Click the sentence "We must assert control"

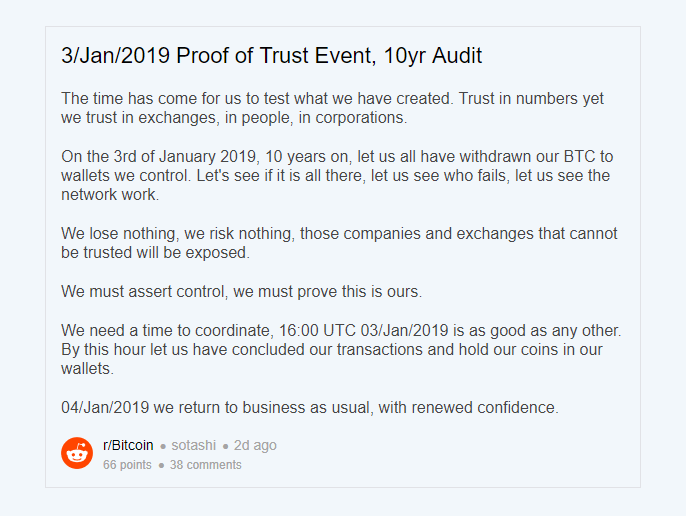tap(241, 292)
